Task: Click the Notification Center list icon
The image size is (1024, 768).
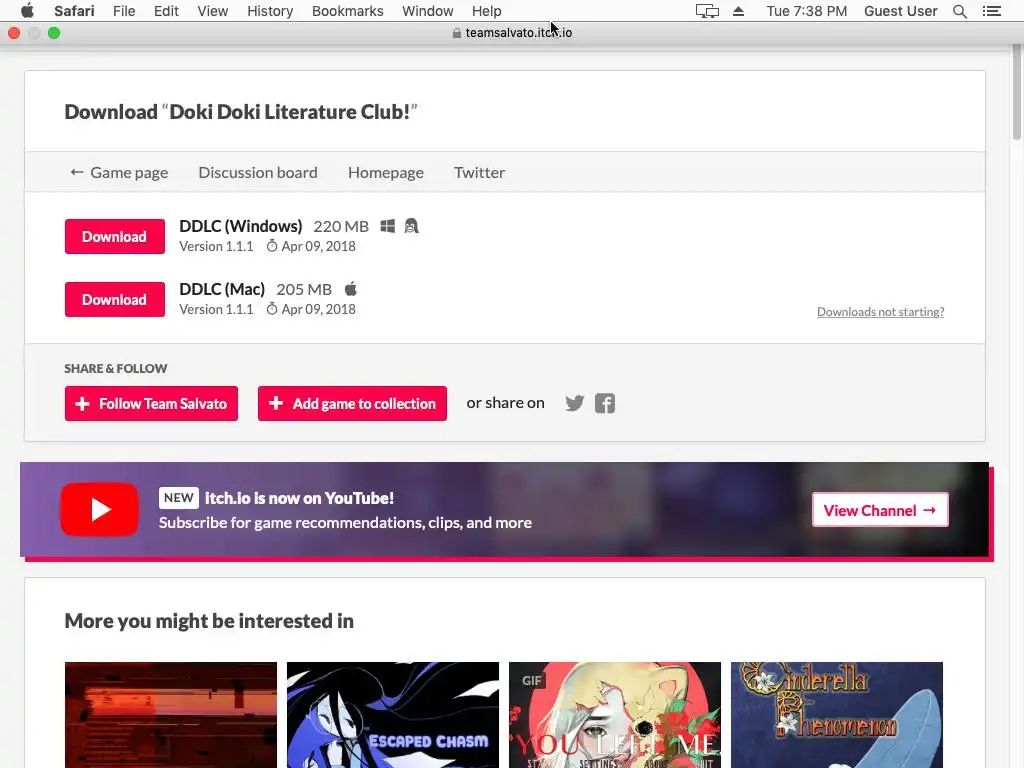Action: (x=991, y=11)
